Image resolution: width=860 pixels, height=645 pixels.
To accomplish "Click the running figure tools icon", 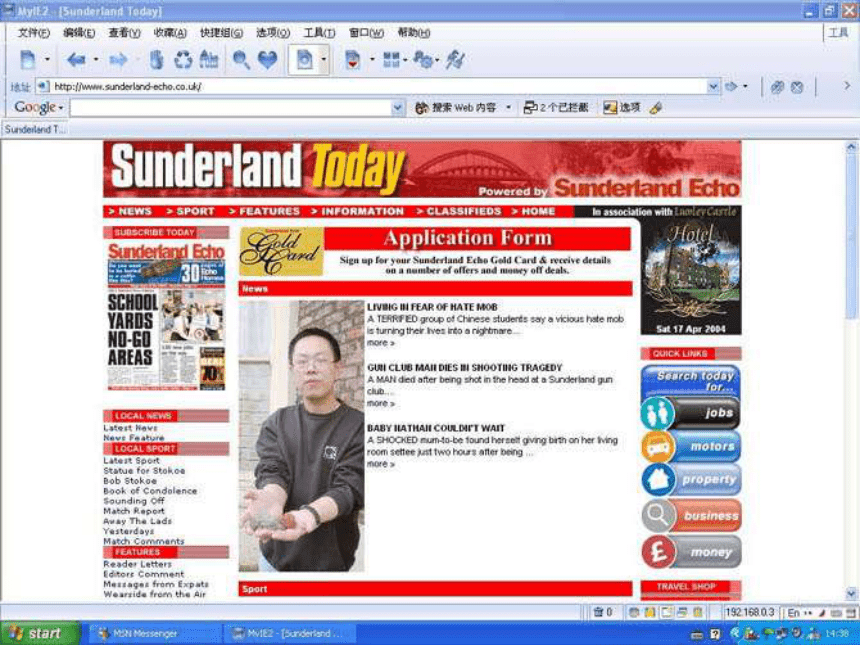I will (x=455, y=59).
